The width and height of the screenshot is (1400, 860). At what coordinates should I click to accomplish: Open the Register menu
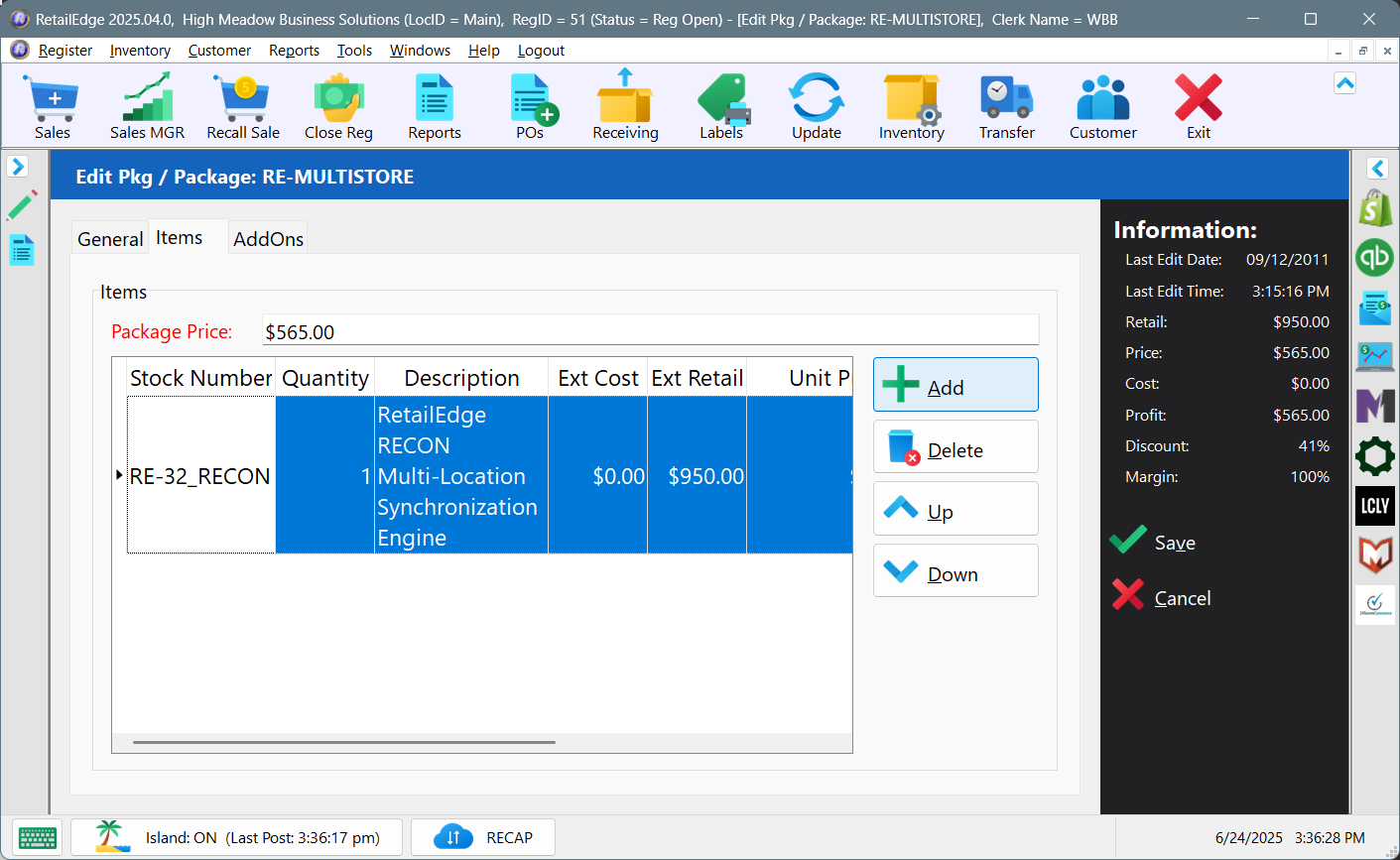pos(64,51)
